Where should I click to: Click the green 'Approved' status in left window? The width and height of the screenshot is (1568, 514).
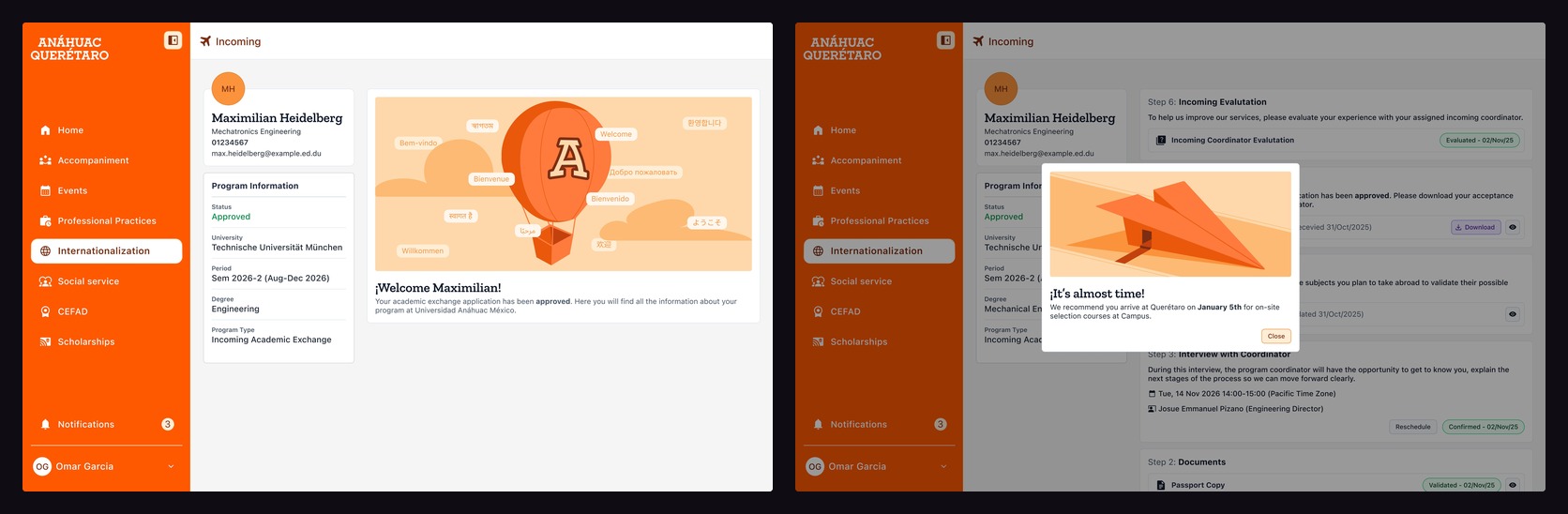pyautogui.click(x=231, y=217)
